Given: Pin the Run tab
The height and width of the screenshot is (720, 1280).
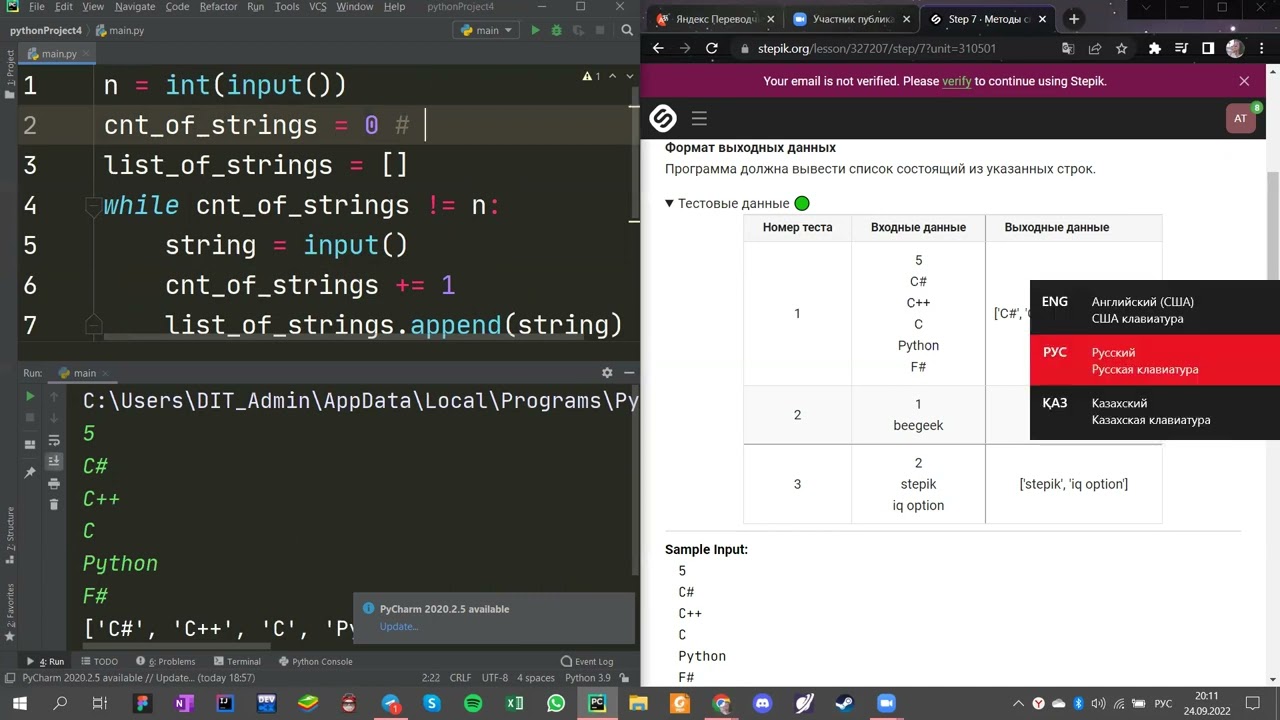Looking at the screenshot, I should [x=29, y=471].
